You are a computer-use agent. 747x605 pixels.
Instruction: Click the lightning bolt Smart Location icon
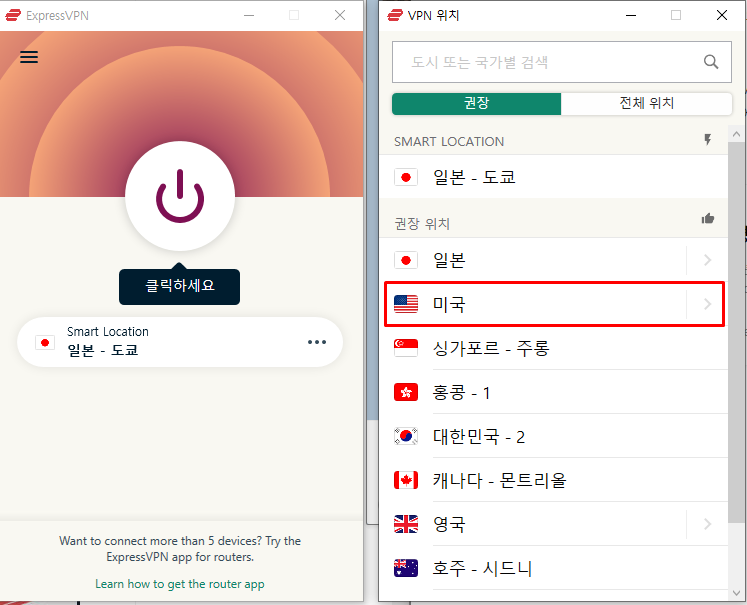point(708,139)
